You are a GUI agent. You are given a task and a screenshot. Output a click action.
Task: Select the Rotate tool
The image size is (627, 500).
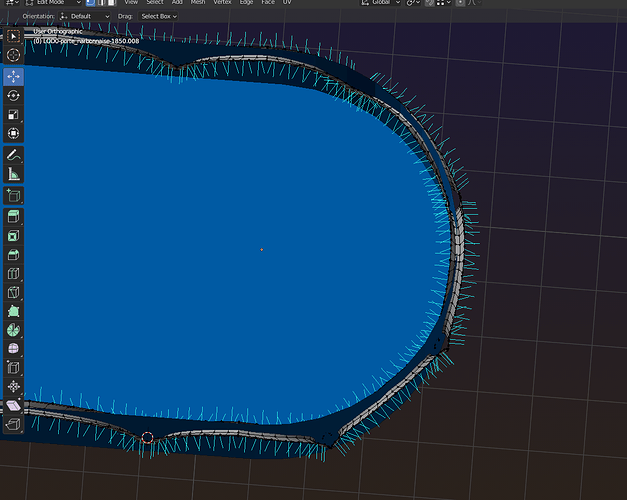pyautogui.click(x=13, y=95)
